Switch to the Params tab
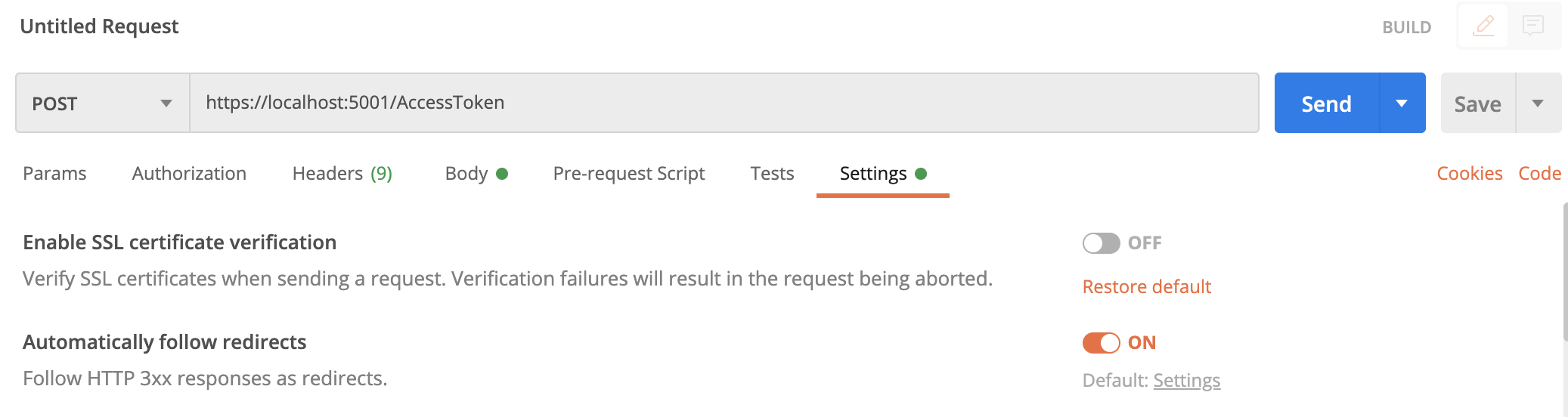The width and height of the screenshot is (1568, 417). click(54, 174)
